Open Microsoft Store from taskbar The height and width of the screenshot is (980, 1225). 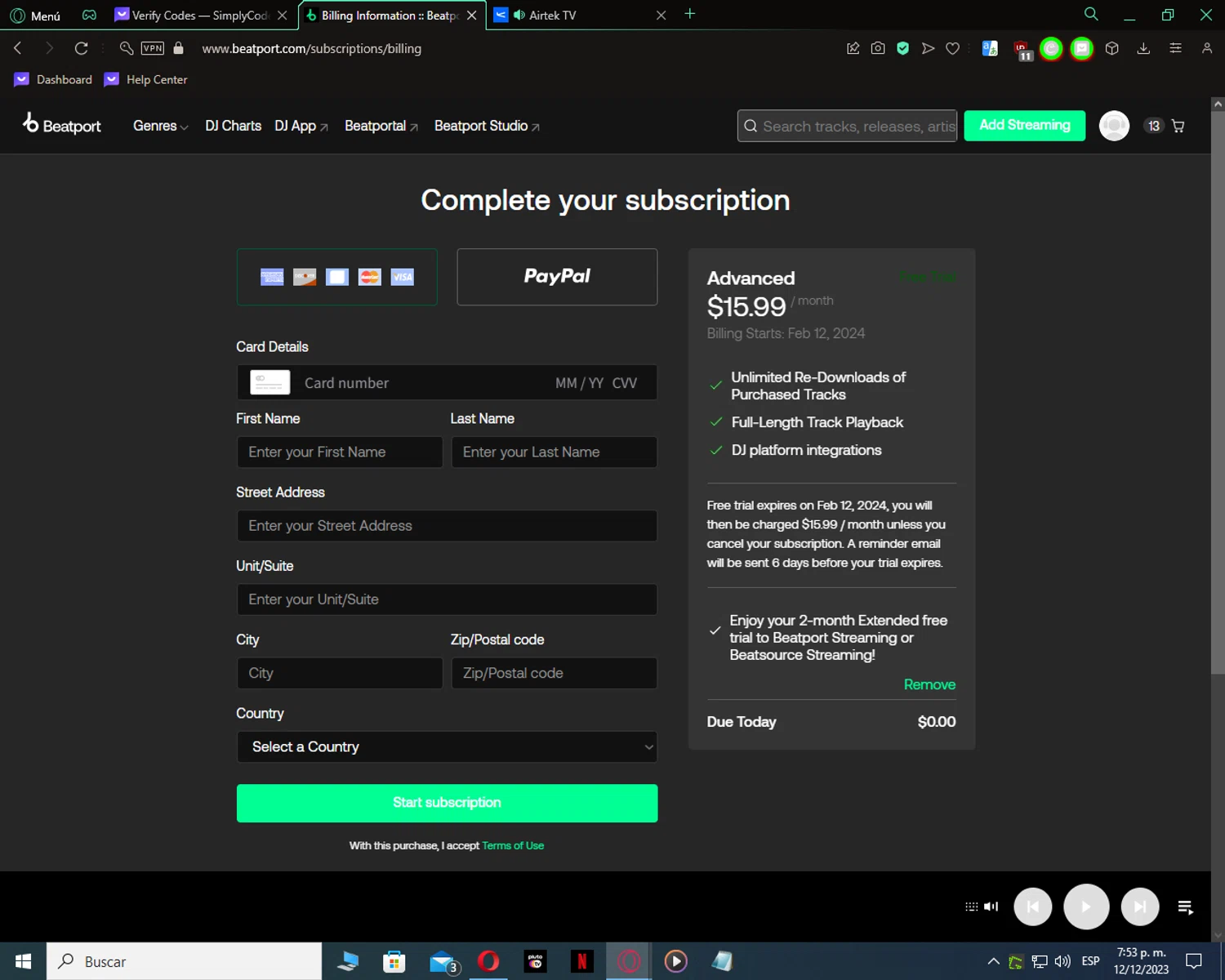pos(394,961)
